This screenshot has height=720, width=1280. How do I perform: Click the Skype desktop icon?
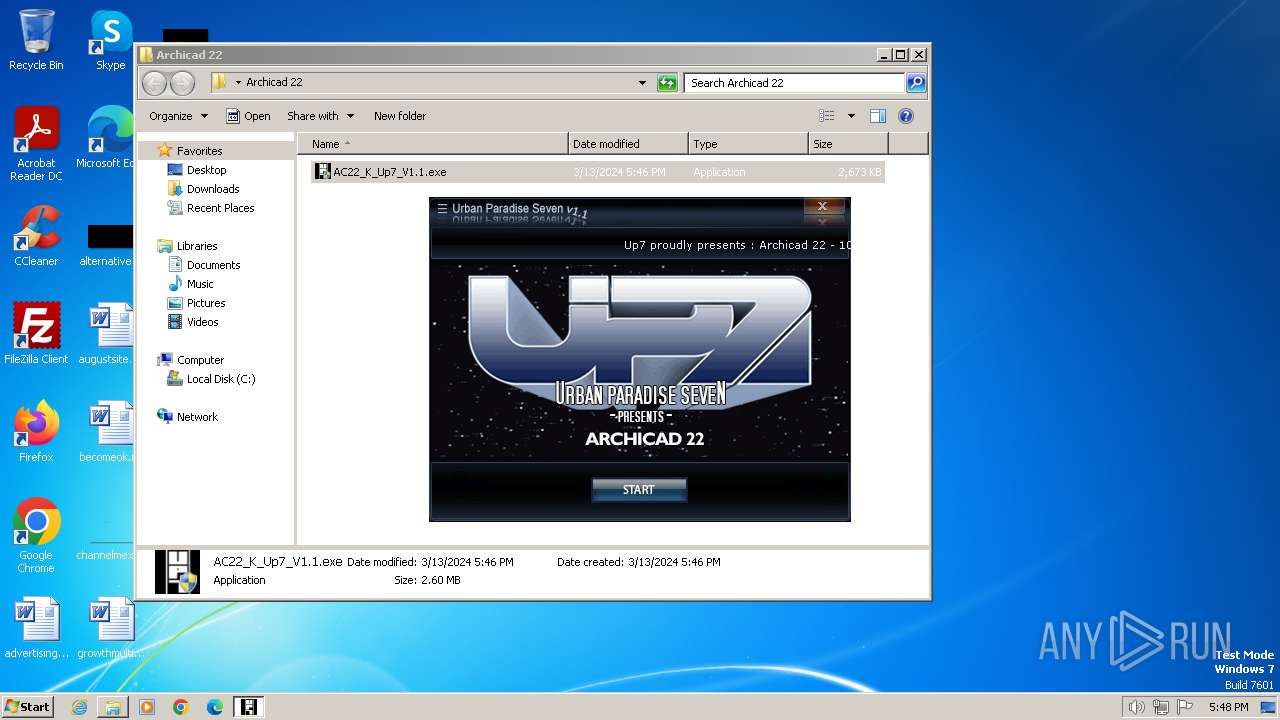click(110, 40)
